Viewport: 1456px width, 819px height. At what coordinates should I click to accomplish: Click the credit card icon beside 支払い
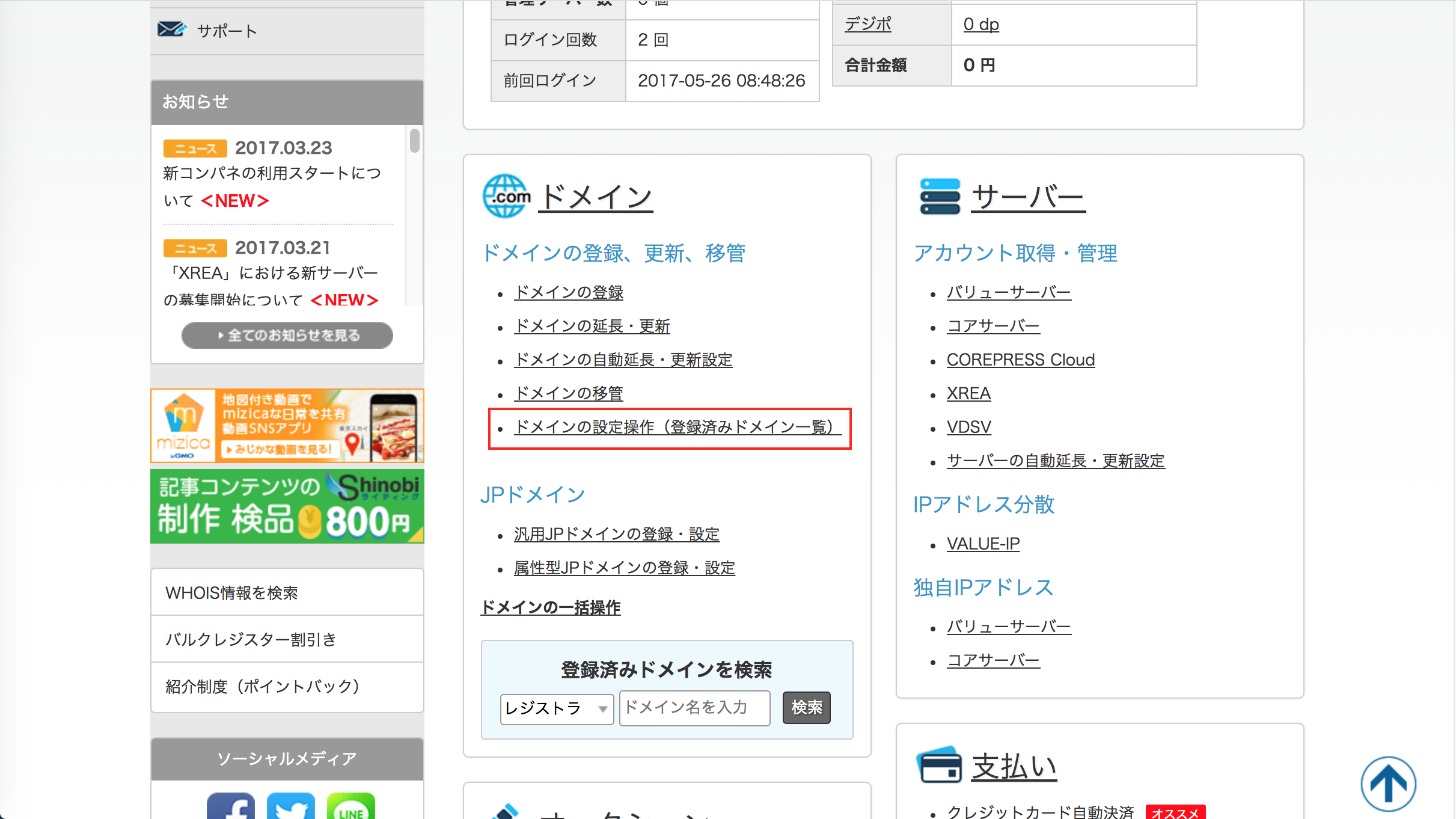point(939,765)
